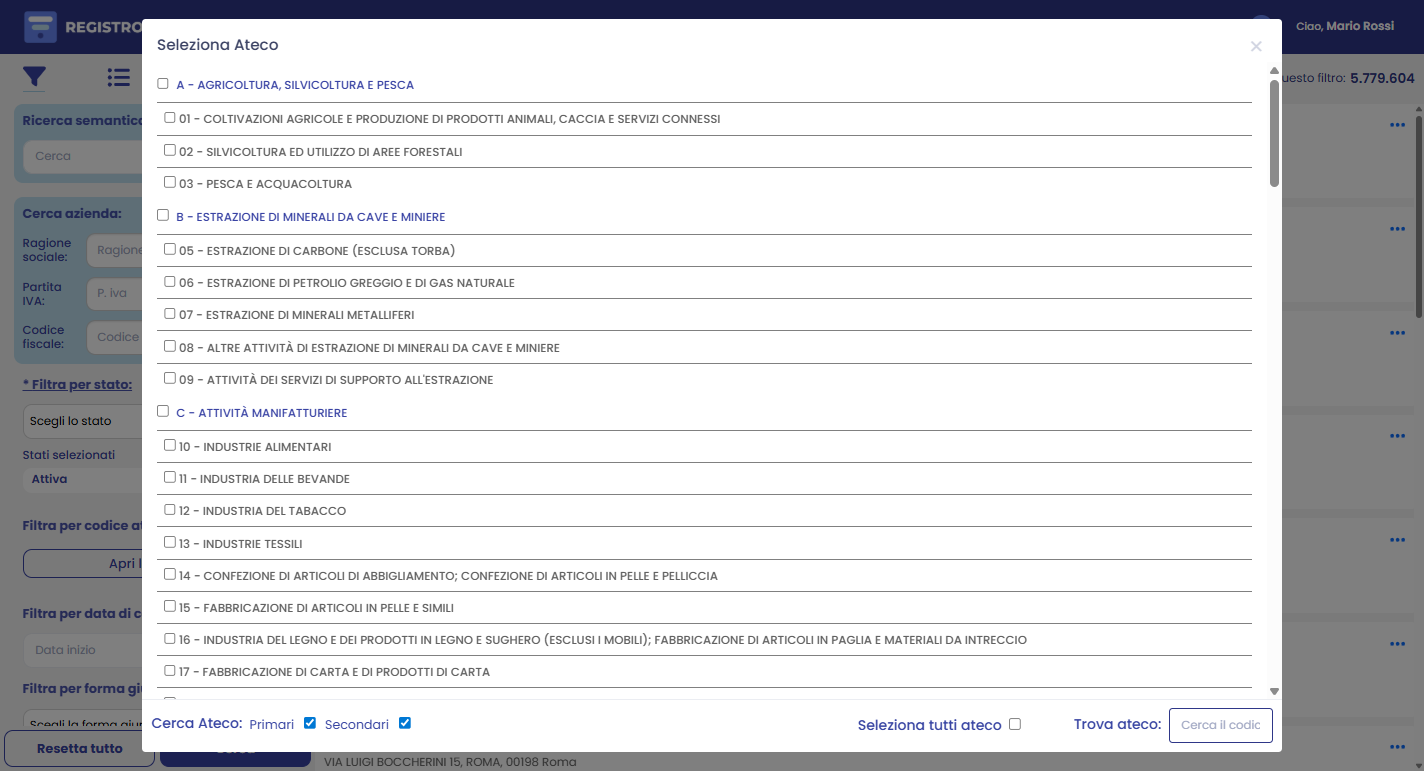Image resolution: width=1424 pixels, height=771 pixels.
Task: Open first result's three-dot menu
Action: point(1398,125)
